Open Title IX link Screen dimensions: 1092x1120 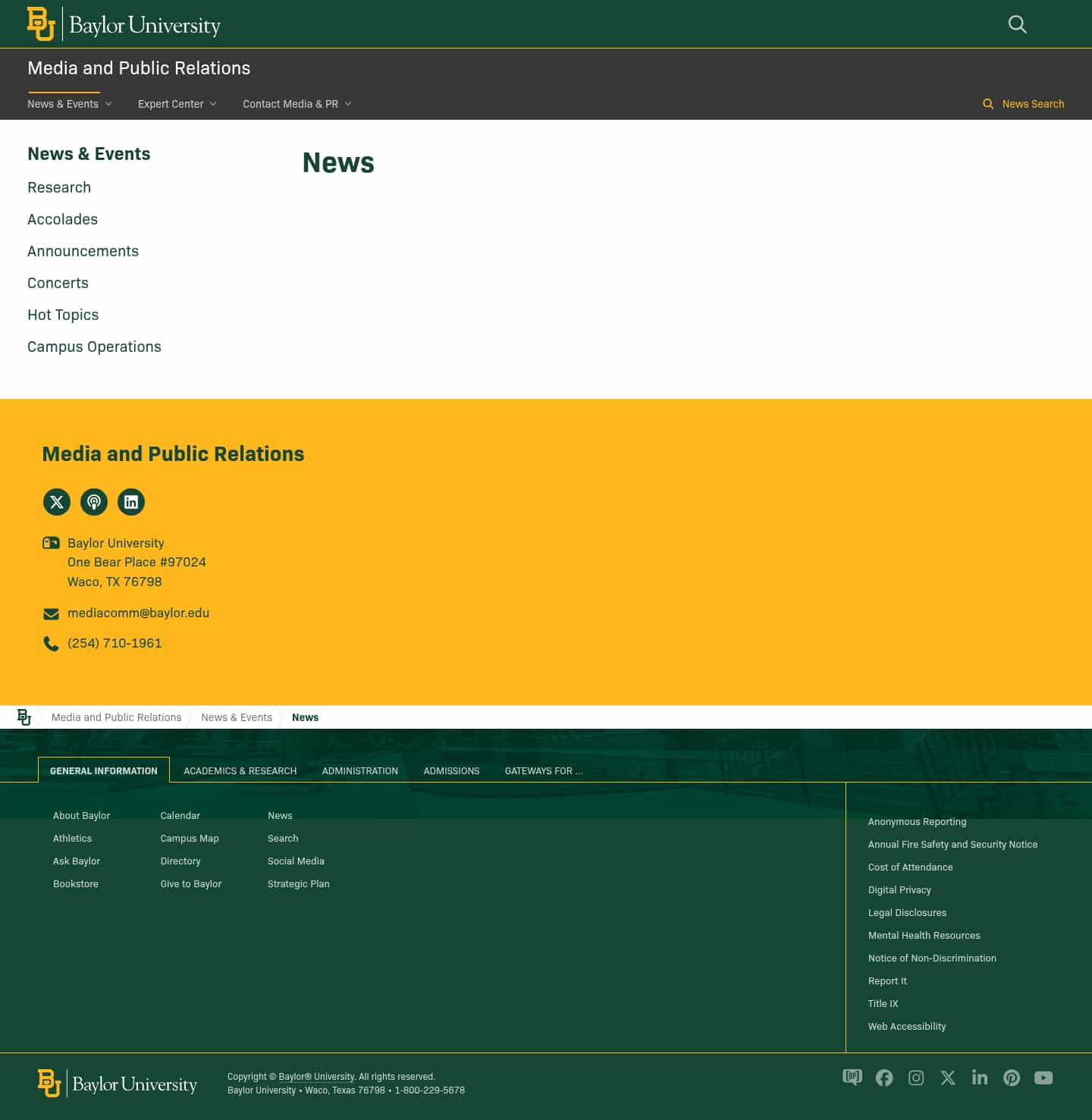[x=883, y=1004]
